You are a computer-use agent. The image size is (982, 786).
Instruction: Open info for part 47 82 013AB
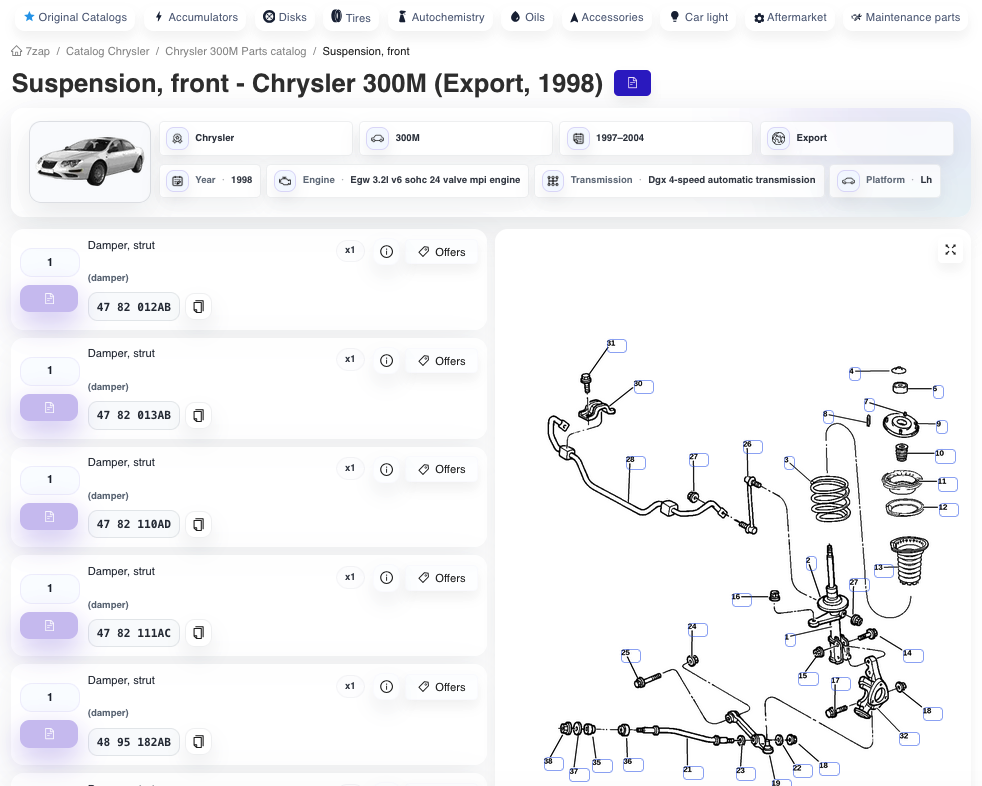[386, 361]
